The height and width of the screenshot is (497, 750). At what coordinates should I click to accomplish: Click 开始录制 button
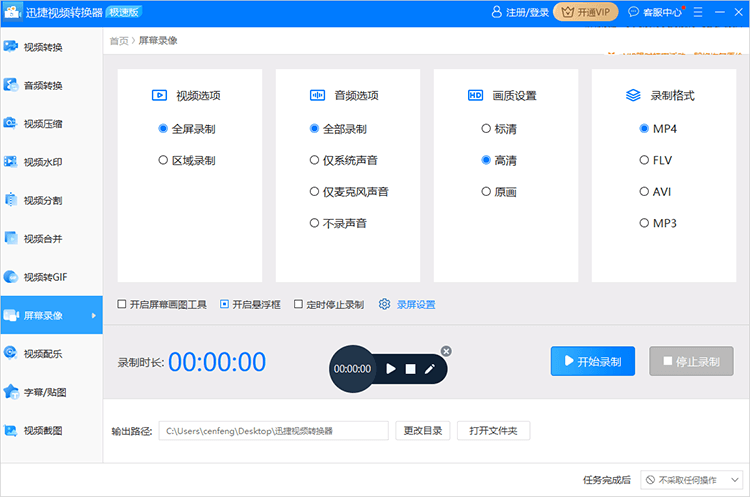[x=592, y=361]
